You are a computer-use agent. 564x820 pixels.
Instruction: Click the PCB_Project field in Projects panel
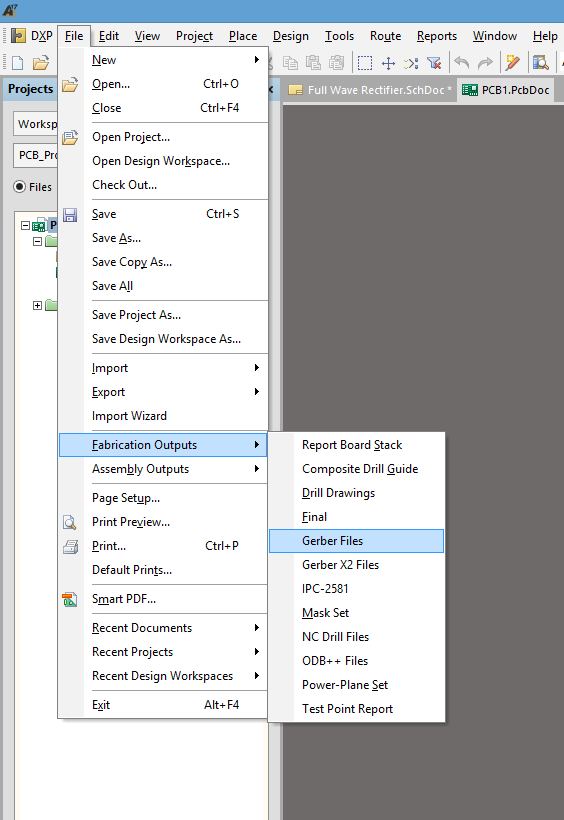pyautogui.click(x=35, y=155)
